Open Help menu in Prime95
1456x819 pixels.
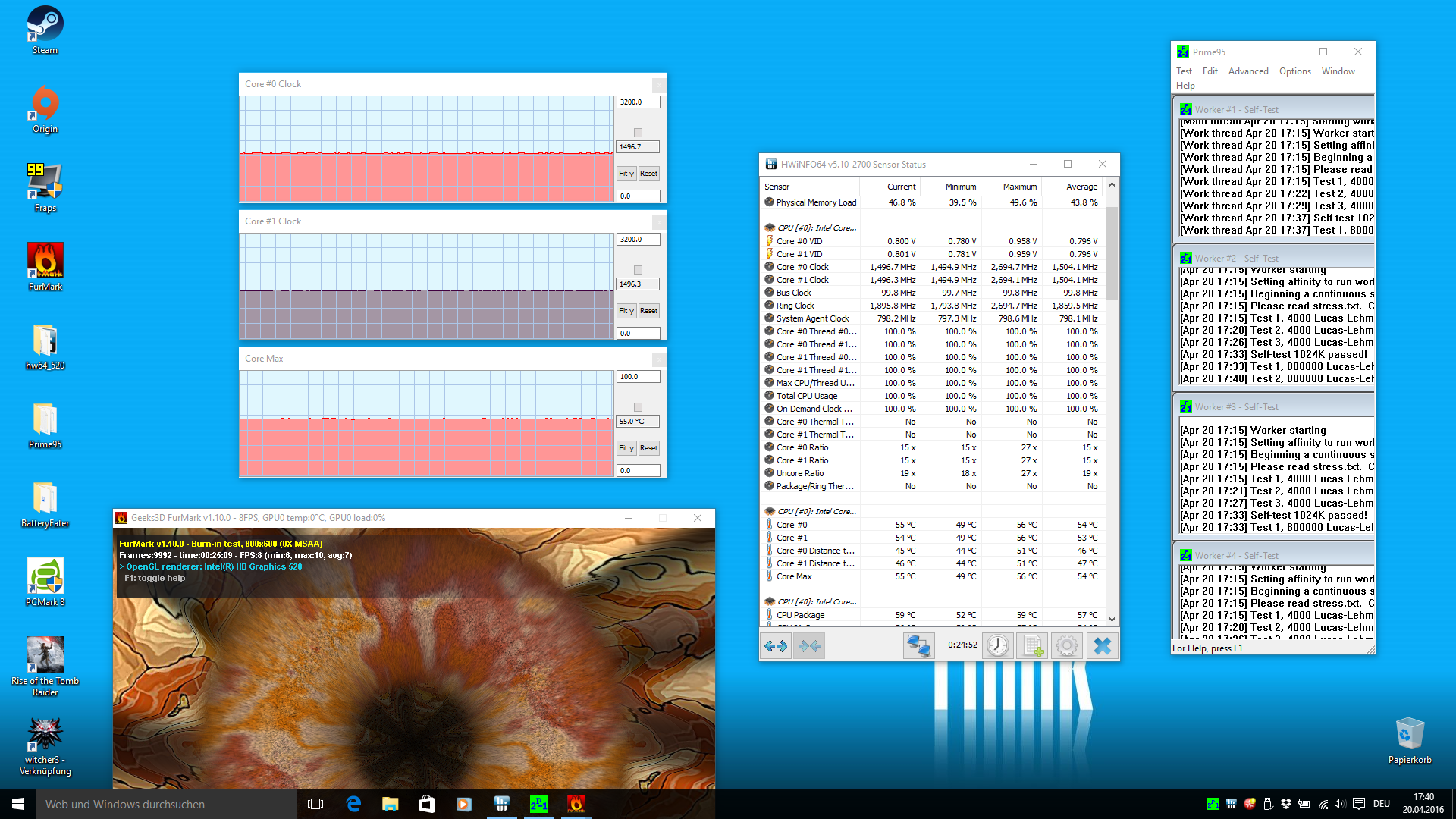tap(1185, 86)
